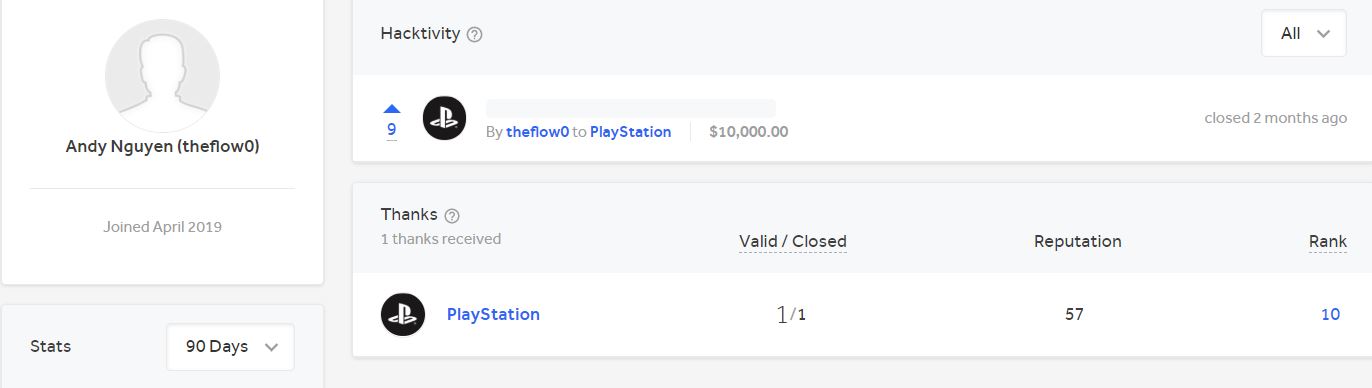Upvote the PlayStation hacktivity report
1372x388 pixels.
392,108
